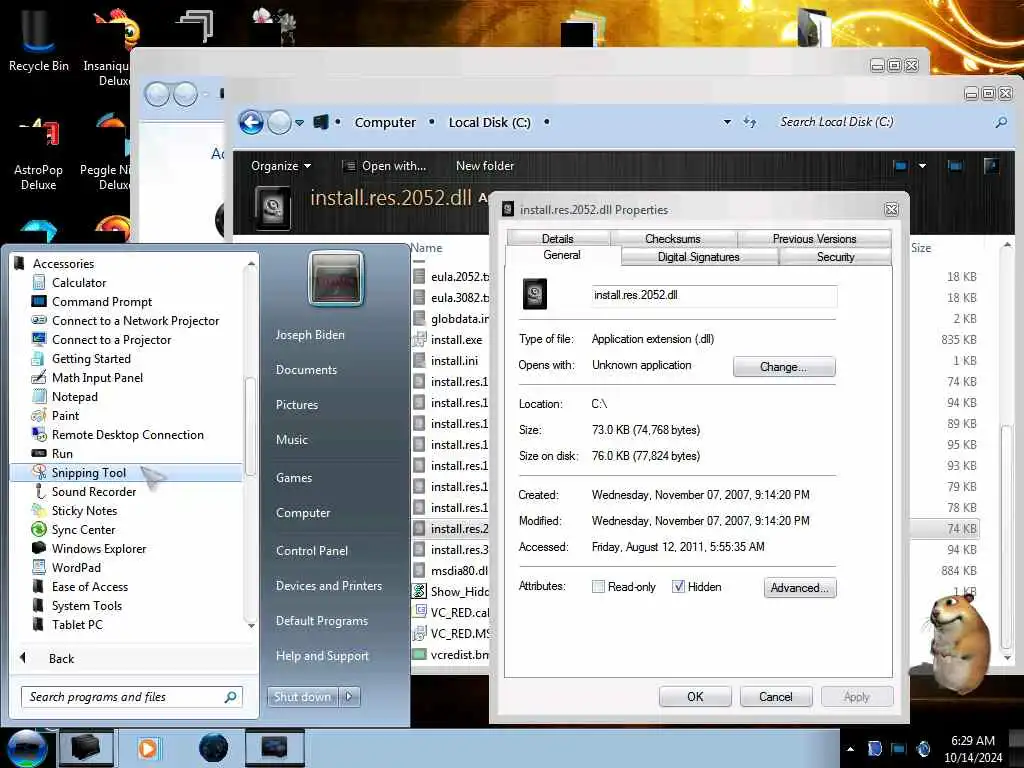
Task: Click the Search programs and files box
Action: click(131, 697)
